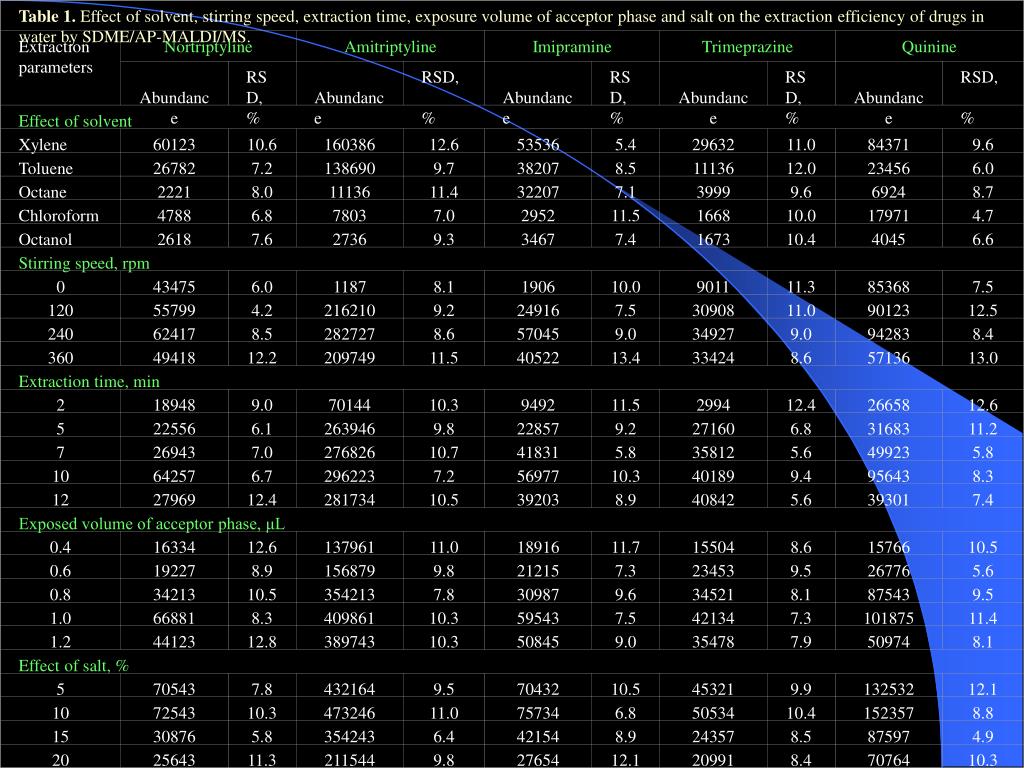Select Quinine abundance 152357 at 10 % salt

[x=888, y=713]
